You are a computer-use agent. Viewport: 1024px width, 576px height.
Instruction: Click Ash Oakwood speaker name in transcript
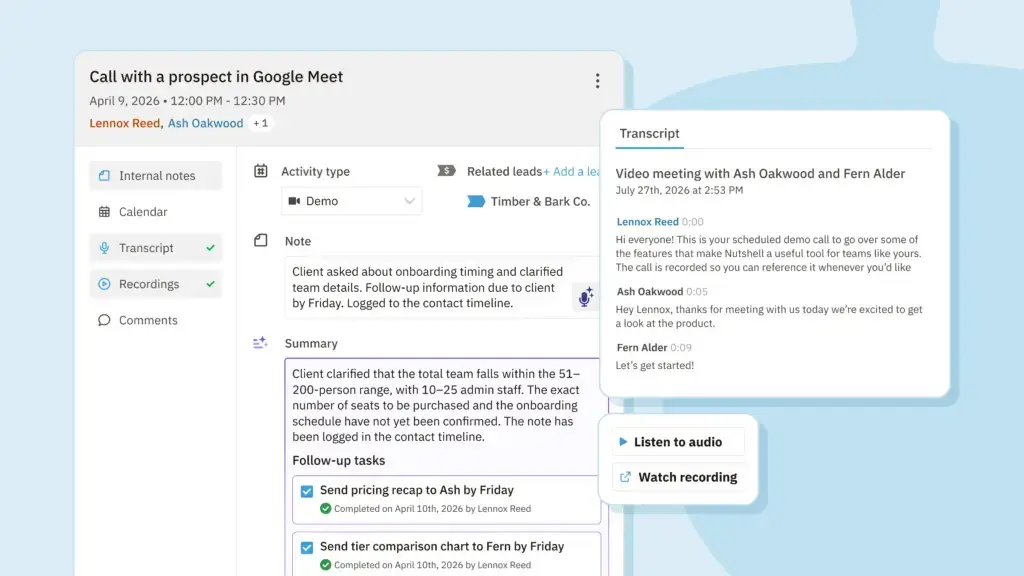click(649, 292)
